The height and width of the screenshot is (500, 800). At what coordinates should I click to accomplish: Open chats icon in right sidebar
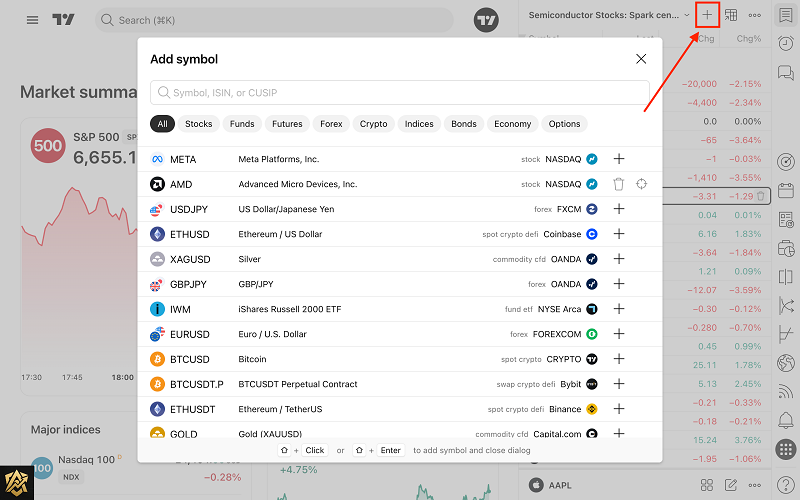[786, 72]
